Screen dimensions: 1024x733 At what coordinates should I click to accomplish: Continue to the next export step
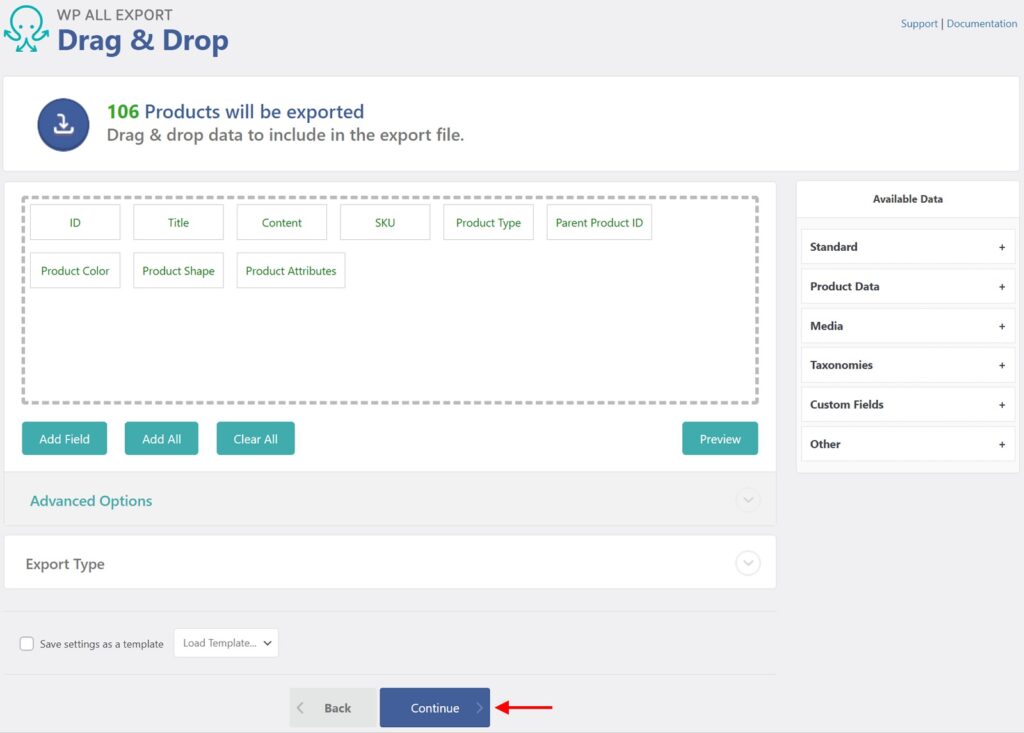(x=435, y=707)
